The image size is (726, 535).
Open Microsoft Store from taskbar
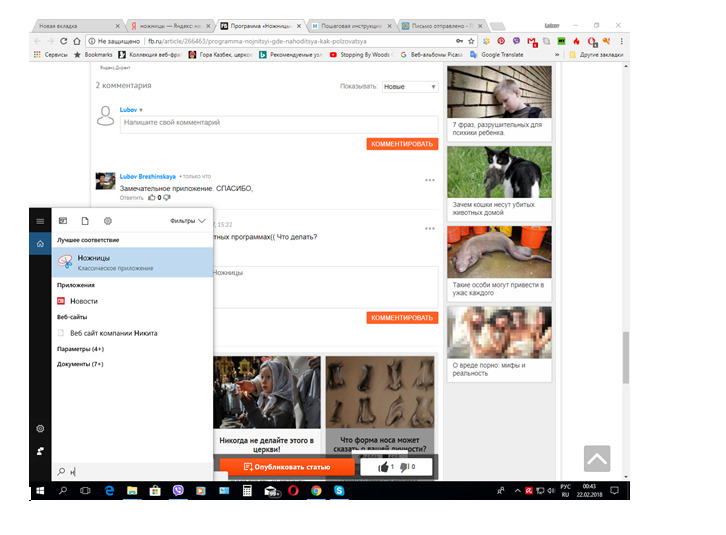pyautogui.click(x=155, y=491)
